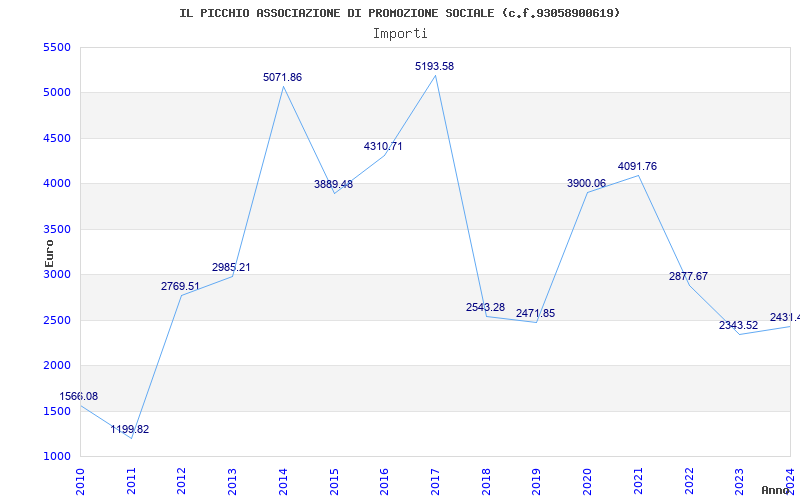Click y-axis value 4500
This screenshot has width=800, height=500.
click(x=58, y=138)
